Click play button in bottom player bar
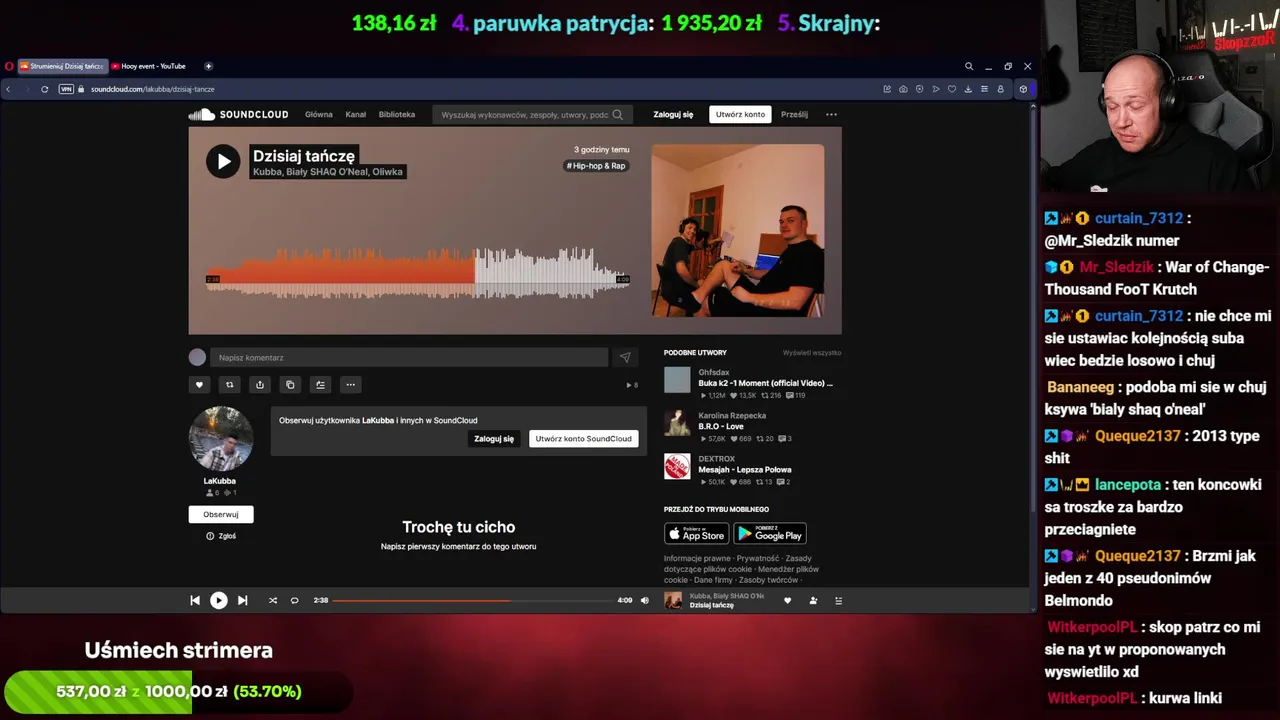This screenshot has width=1280, height=720. (x=218, y=600)
